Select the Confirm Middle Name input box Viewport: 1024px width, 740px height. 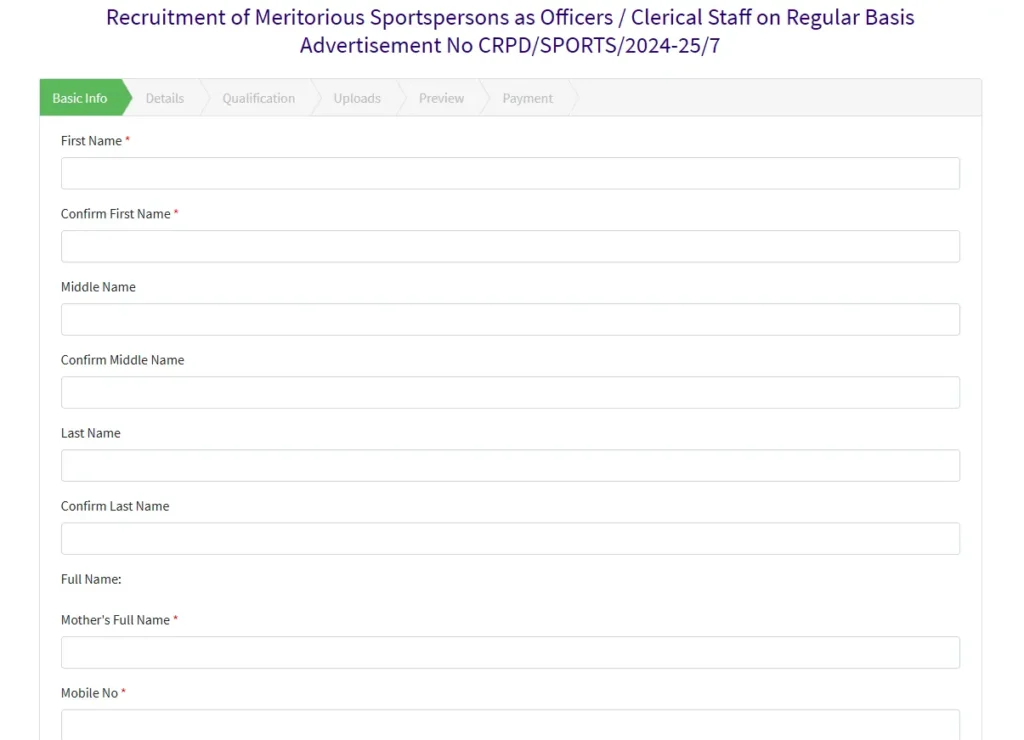[x=510, y=392]
